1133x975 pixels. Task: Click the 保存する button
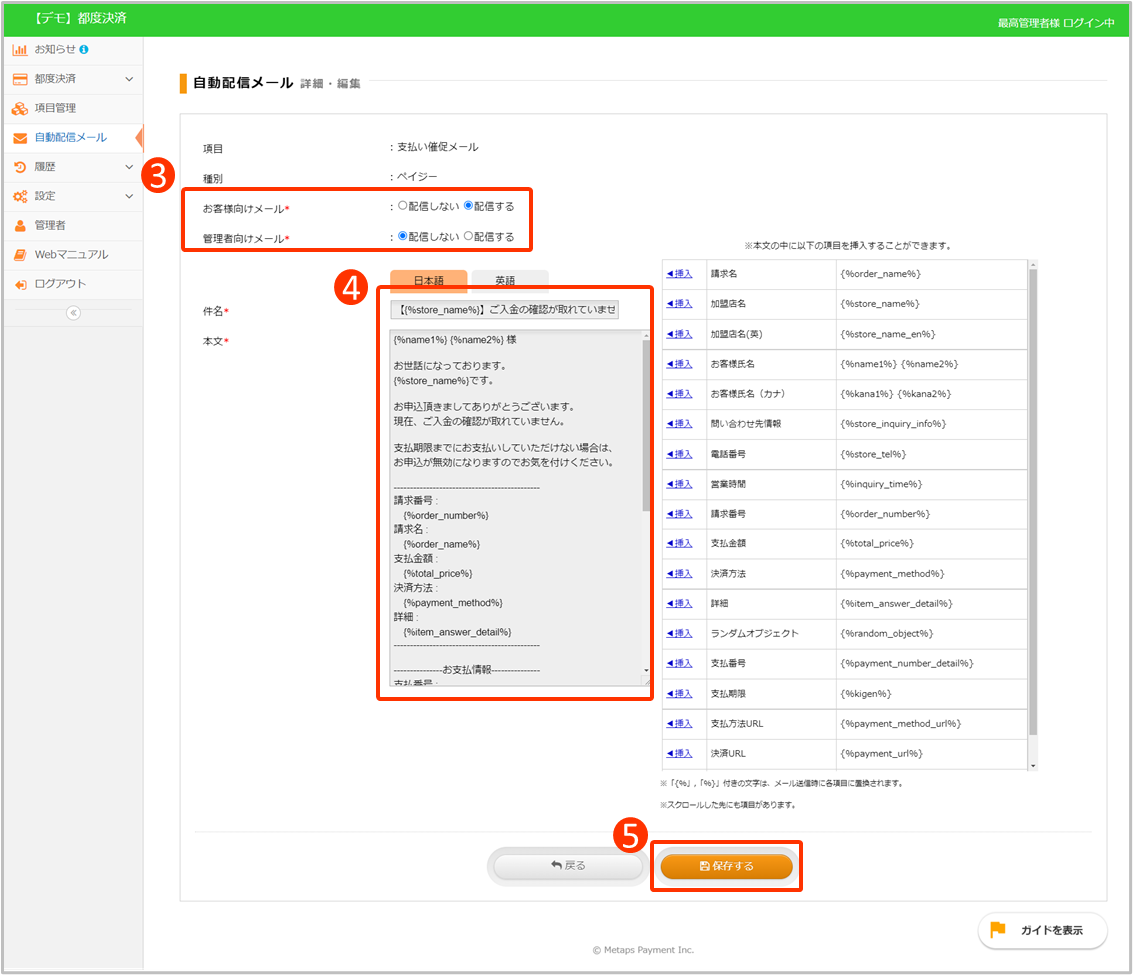point(727,866)
